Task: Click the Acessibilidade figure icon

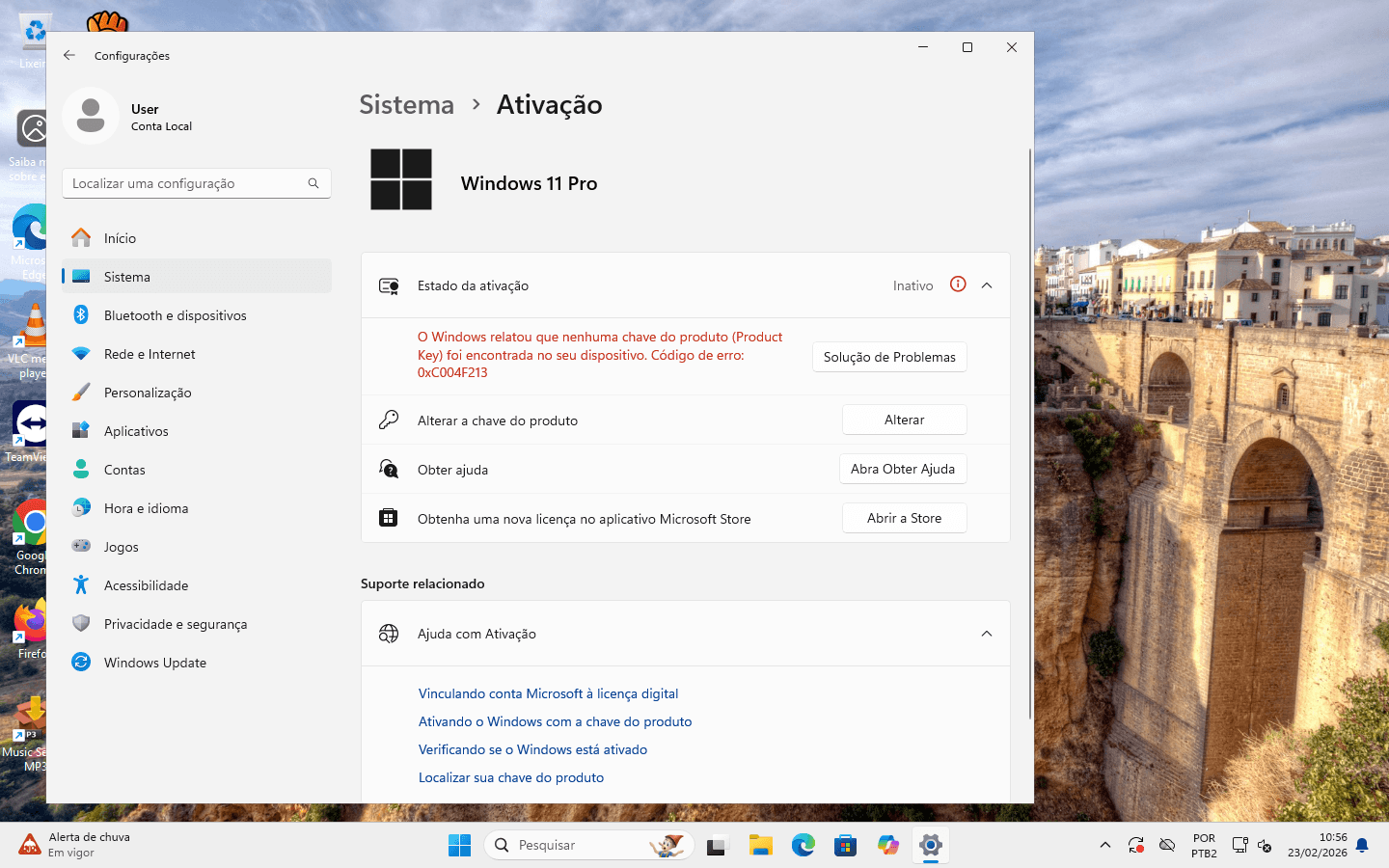Action: pos(81,584)
